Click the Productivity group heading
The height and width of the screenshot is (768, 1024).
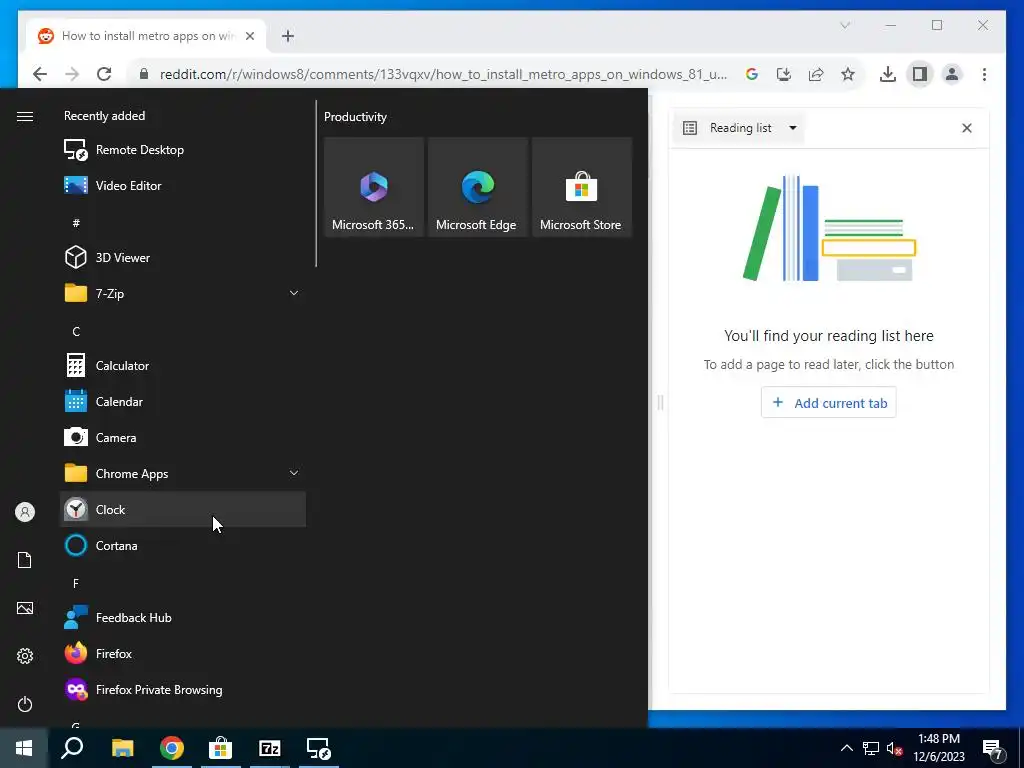click(x=355, y=117)
